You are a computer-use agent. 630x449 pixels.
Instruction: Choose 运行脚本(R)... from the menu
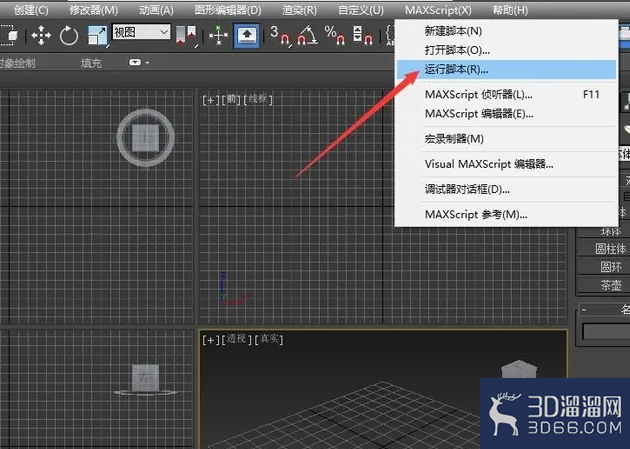point(506,69)
